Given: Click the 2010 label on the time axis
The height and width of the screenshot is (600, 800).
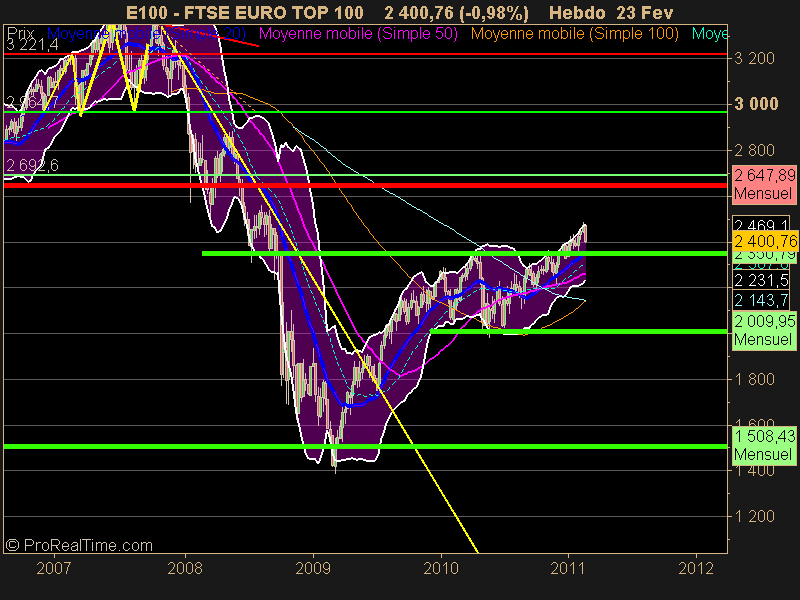Looking at the screenshot, I should pos(441,568).
